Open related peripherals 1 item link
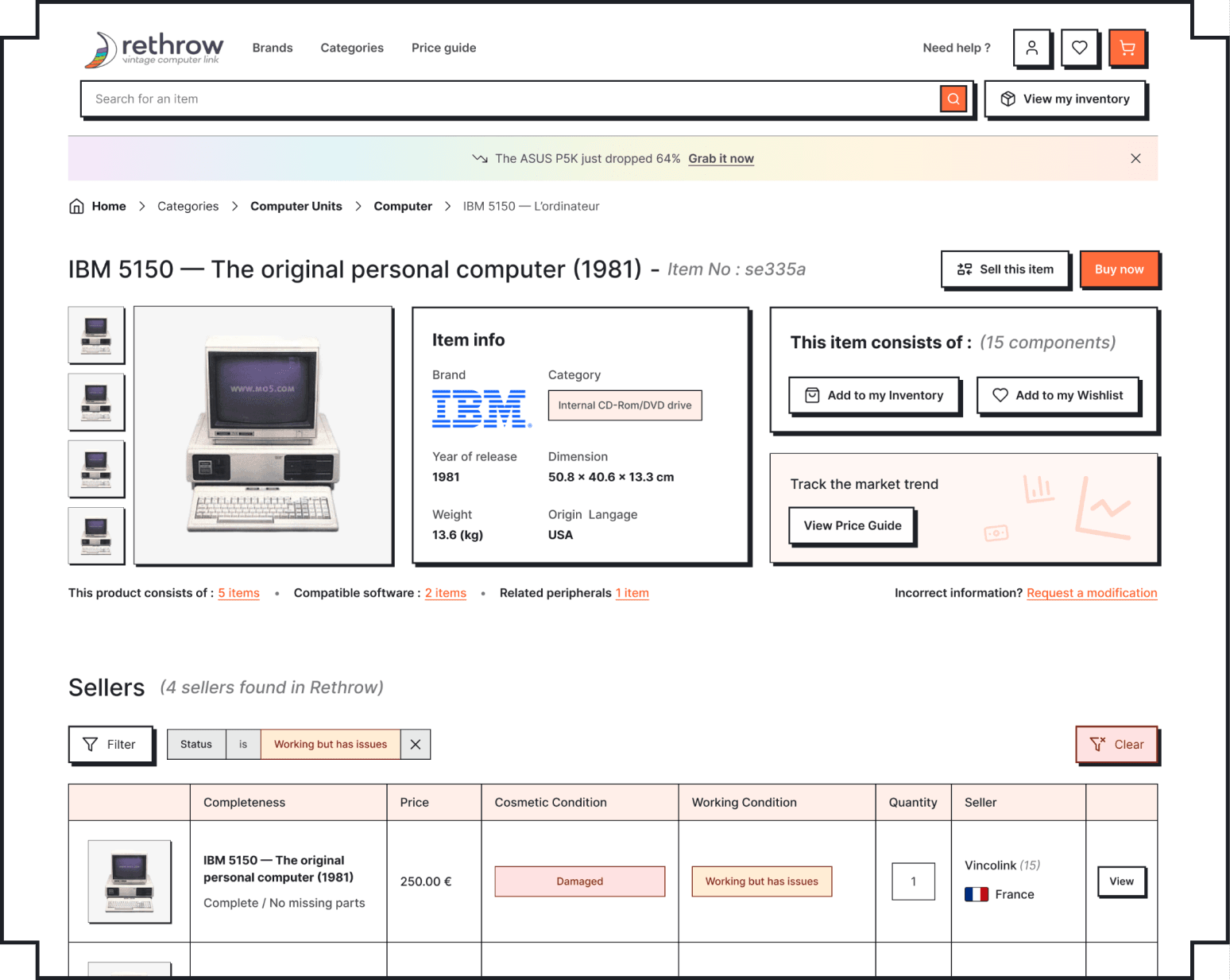Image resolution: width=1230 pixels, height=980 pixels. (632, 593)
